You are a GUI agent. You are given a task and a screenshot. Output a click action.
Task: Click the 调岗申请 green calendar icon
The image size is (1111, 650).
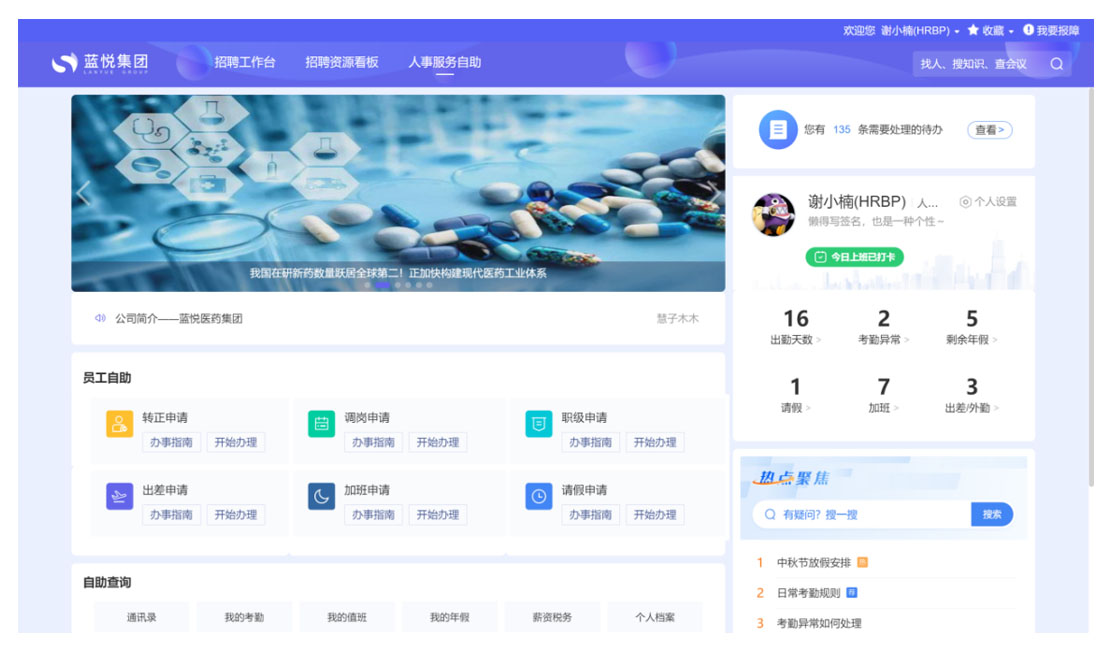[321, 424]
